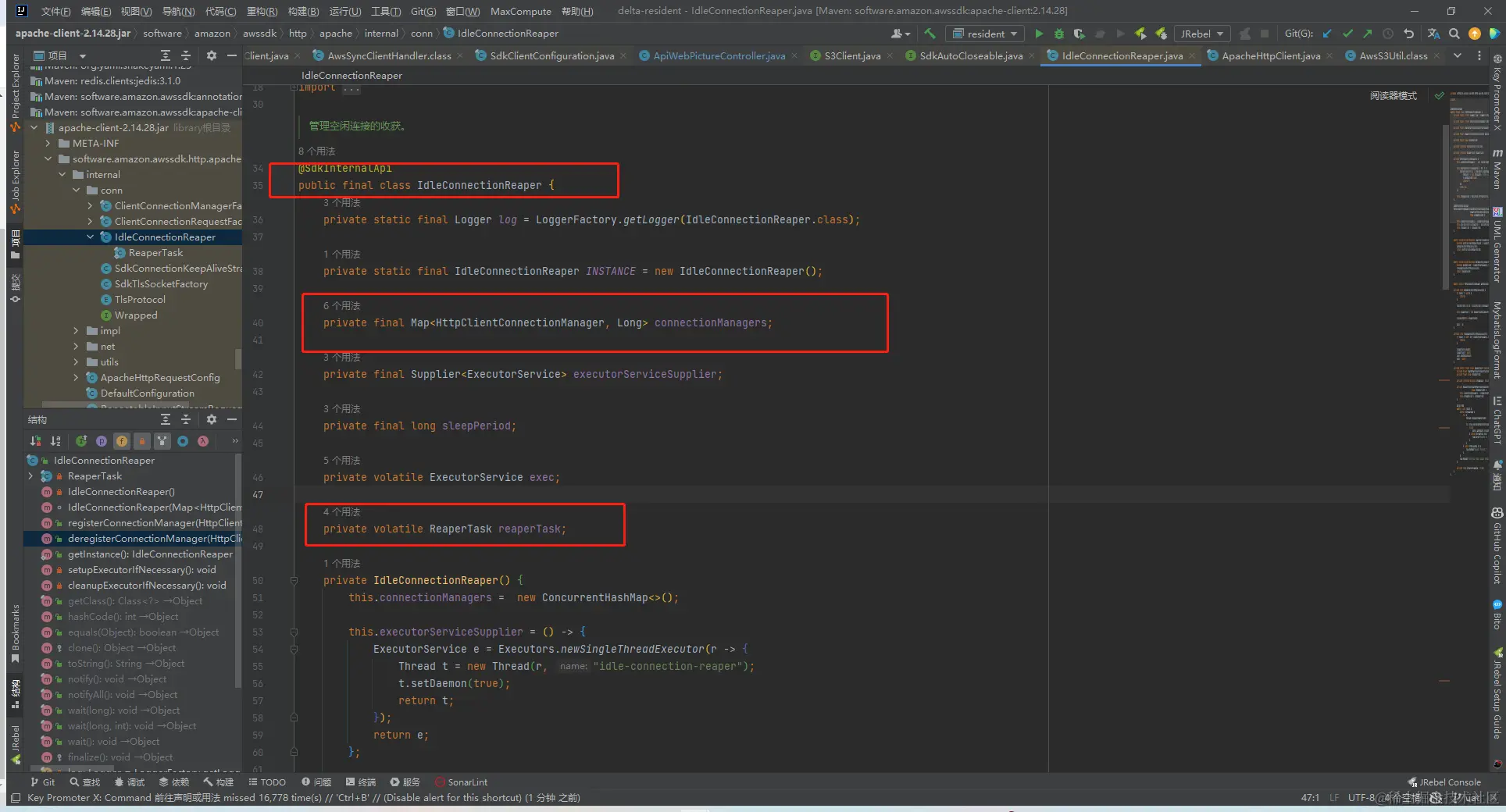Open the resident run configuration dropdown

(985, 34)
